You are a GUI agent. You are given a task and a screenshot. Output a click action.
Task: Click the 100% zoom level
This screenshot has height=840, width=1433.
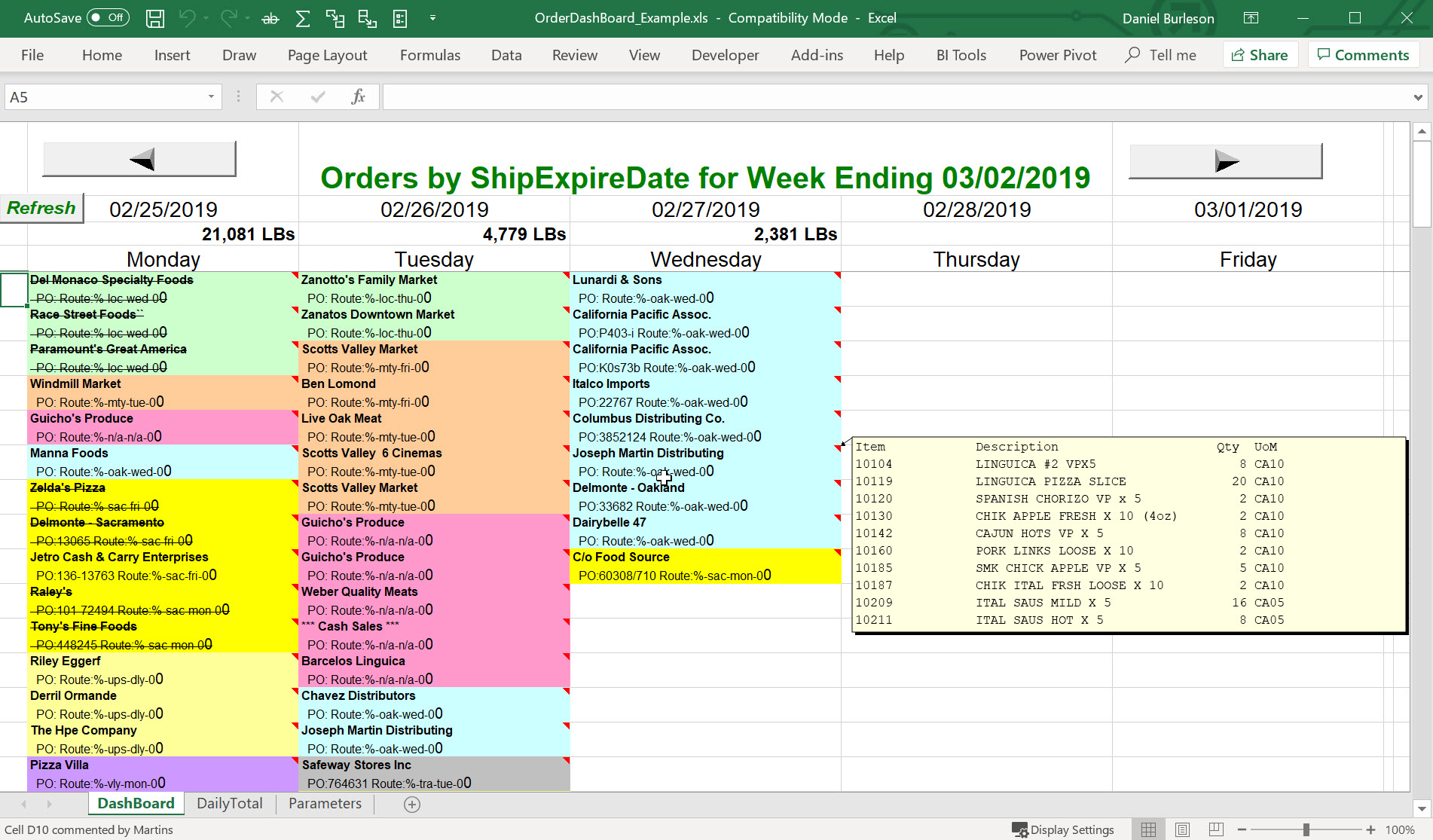[x=1400, y=829]
